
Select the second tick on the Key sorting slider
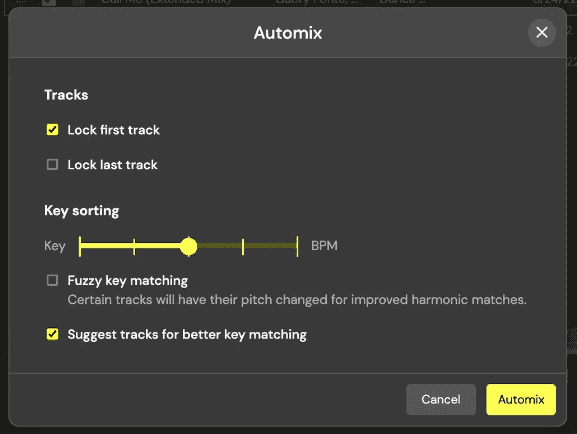(134, 246)
